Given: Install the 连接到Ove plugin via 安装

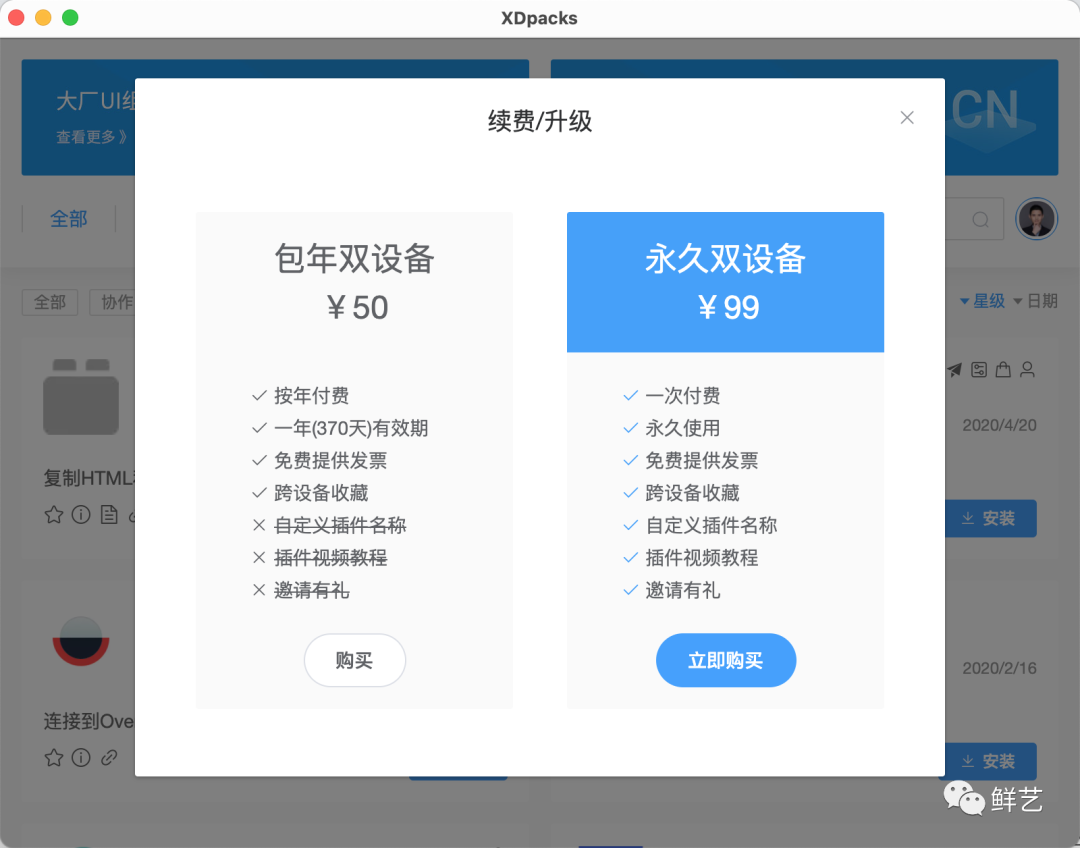Looking at the screenshot, I should point(989,761).
